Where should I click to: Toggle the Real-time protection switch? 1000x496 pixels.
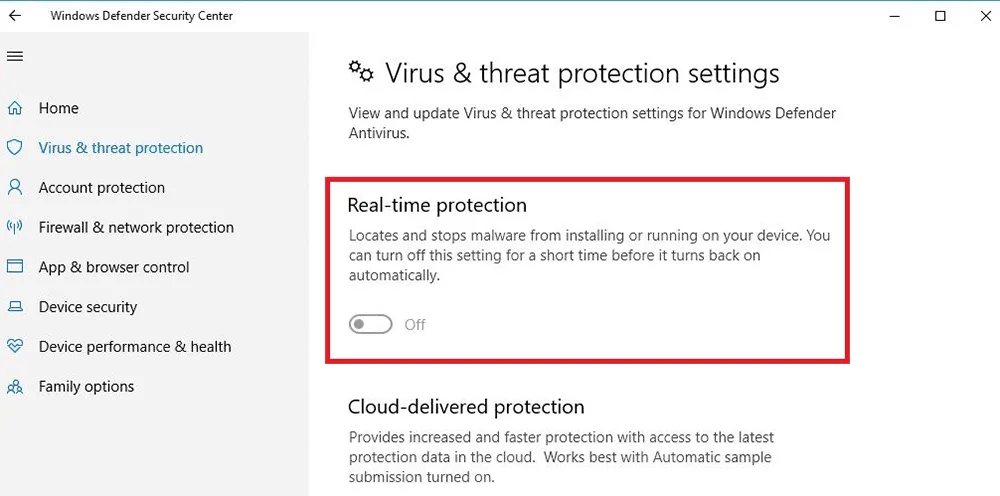371,325
